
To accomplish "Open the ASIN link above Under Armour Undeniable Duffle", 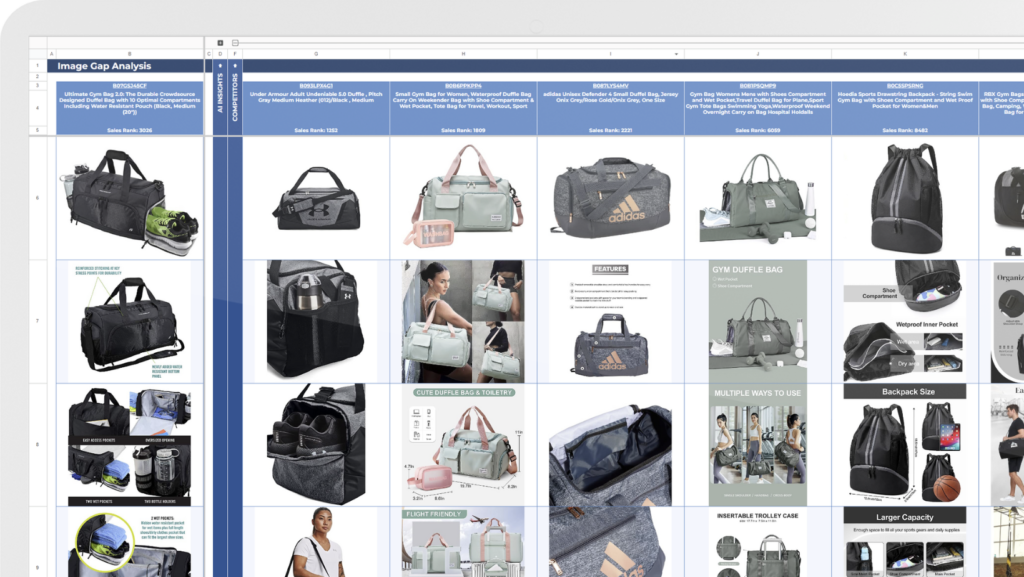I will (x=316, y=86).
